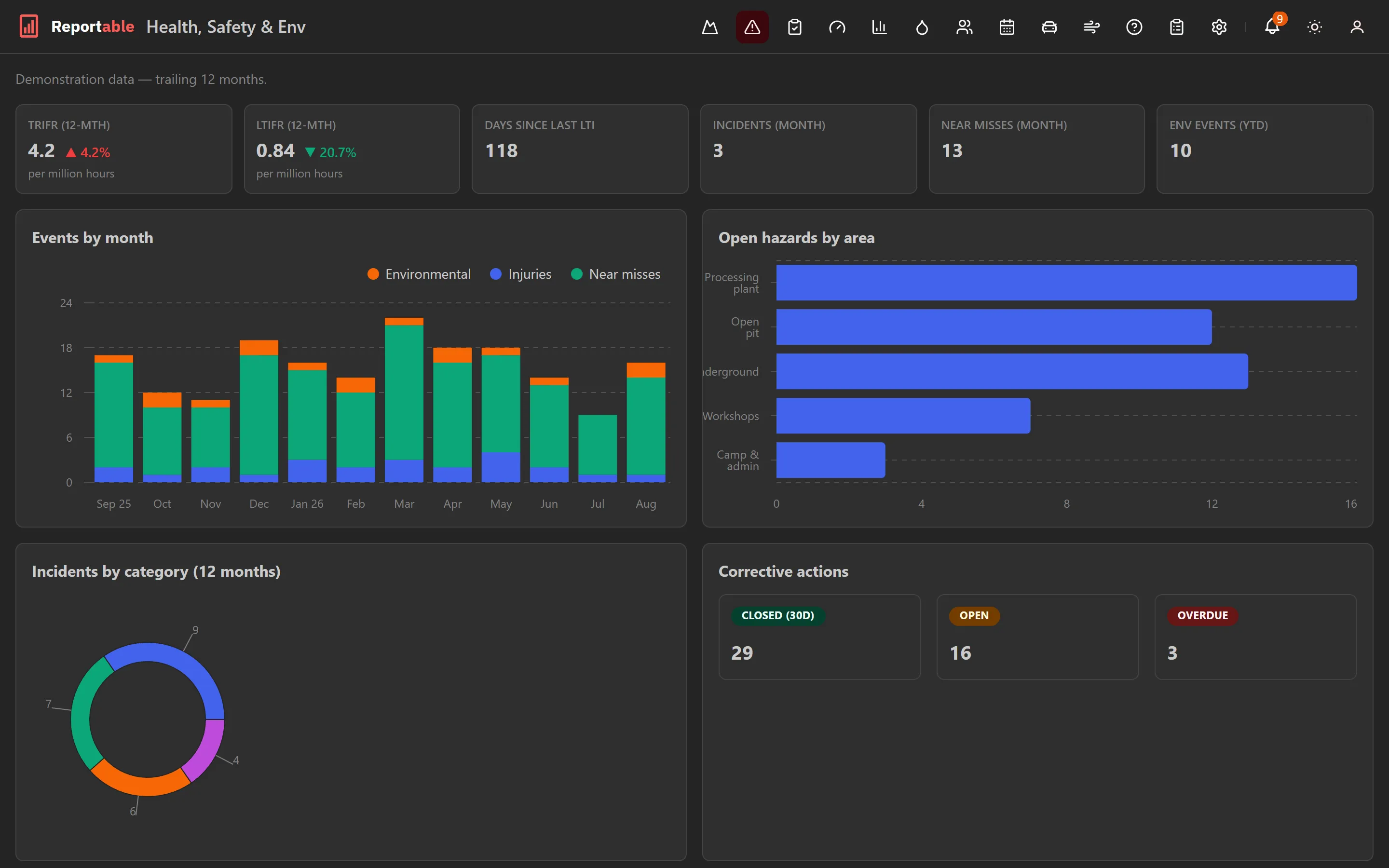The image size is (1389, 868).
Task: Click the active warning triangle safety icon
Action: 752,27
